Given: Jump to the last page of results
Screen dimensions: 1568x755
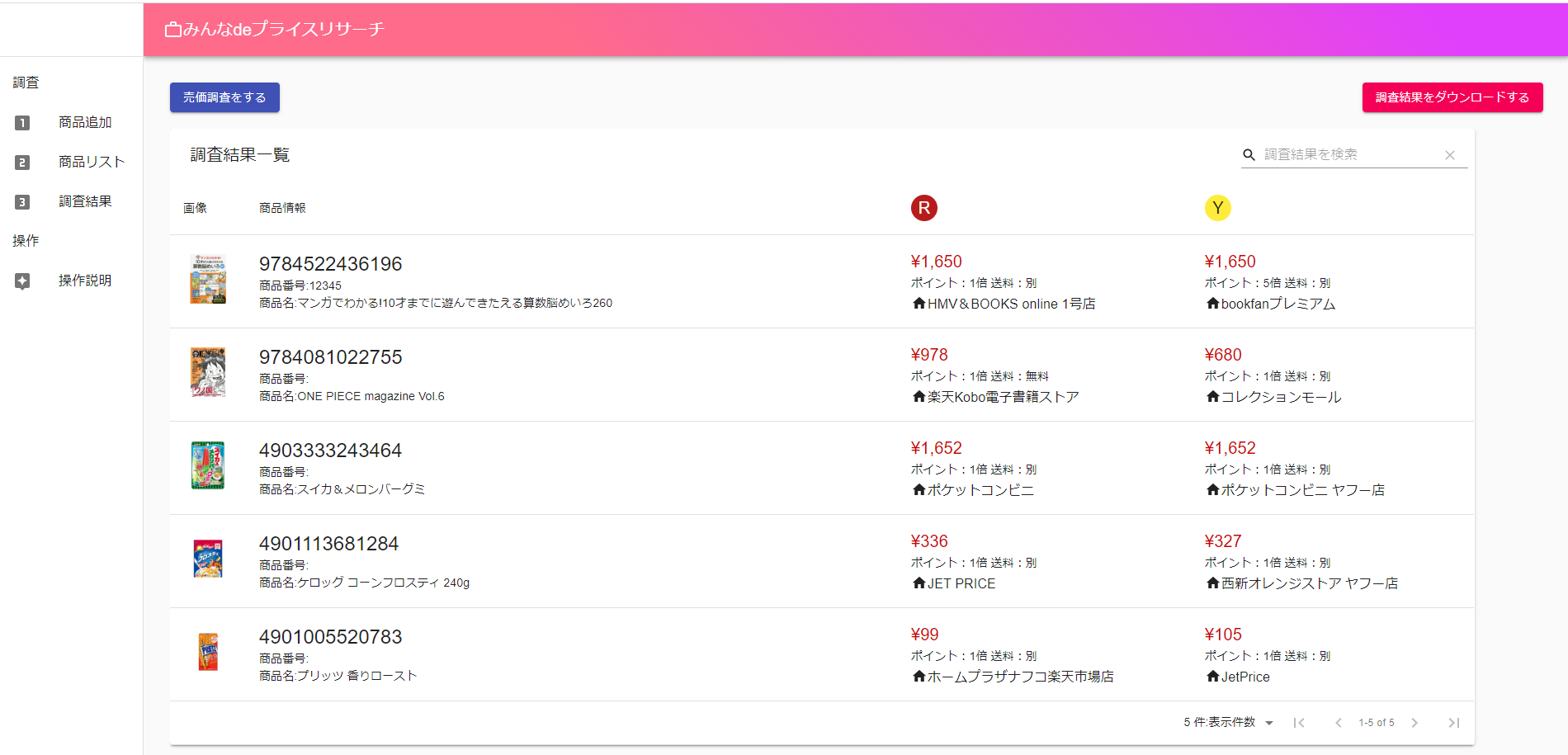Looking at the screenshot, I should coord(1453,723).
